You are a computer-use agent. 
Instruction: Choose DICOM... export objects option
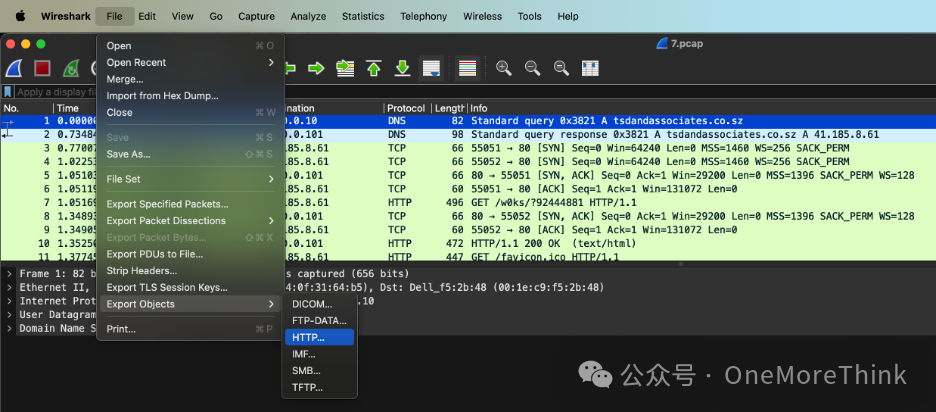pos(319,304)
